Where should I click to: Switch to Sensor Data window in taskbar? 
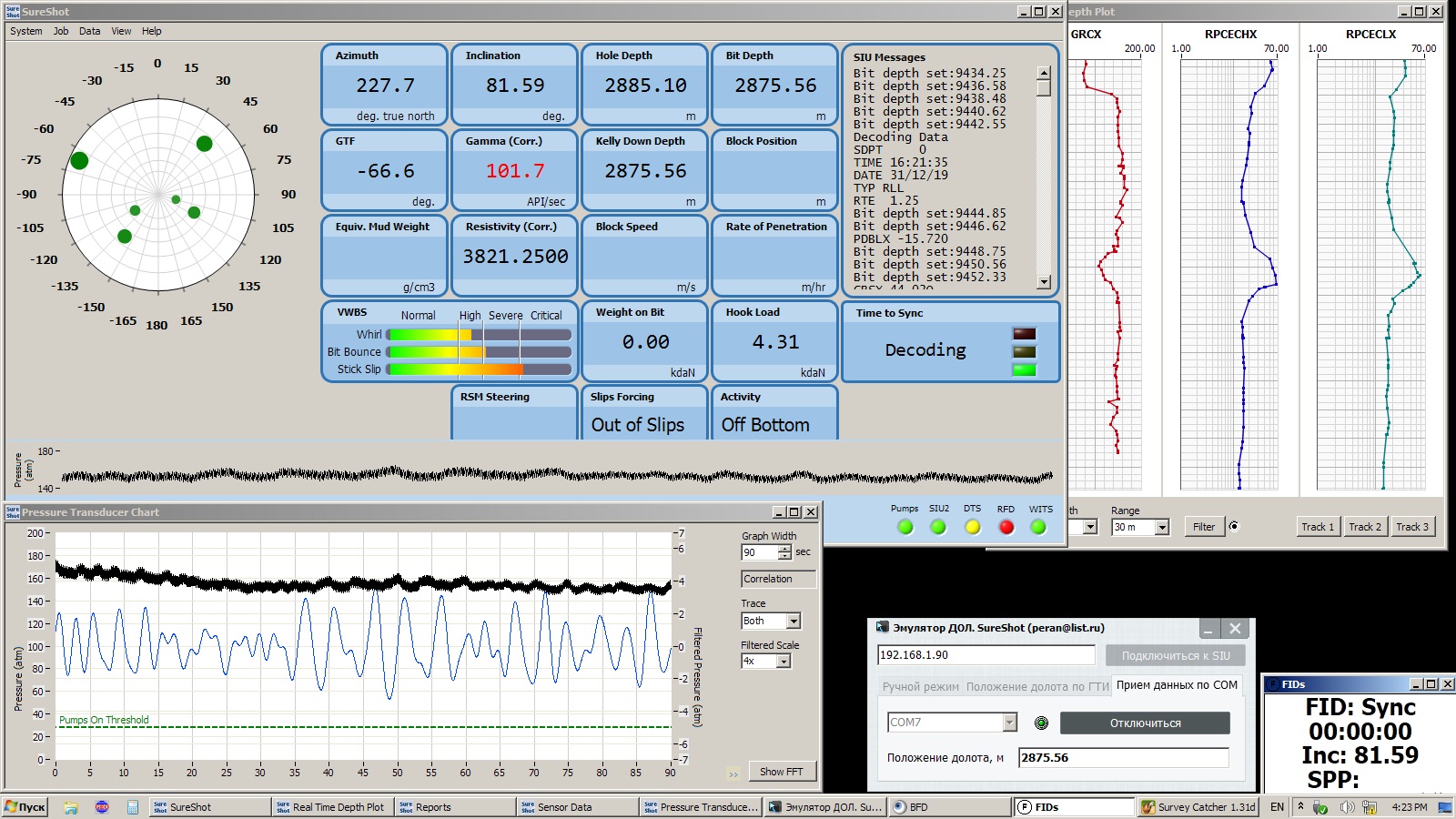click(x=578, y=807)
